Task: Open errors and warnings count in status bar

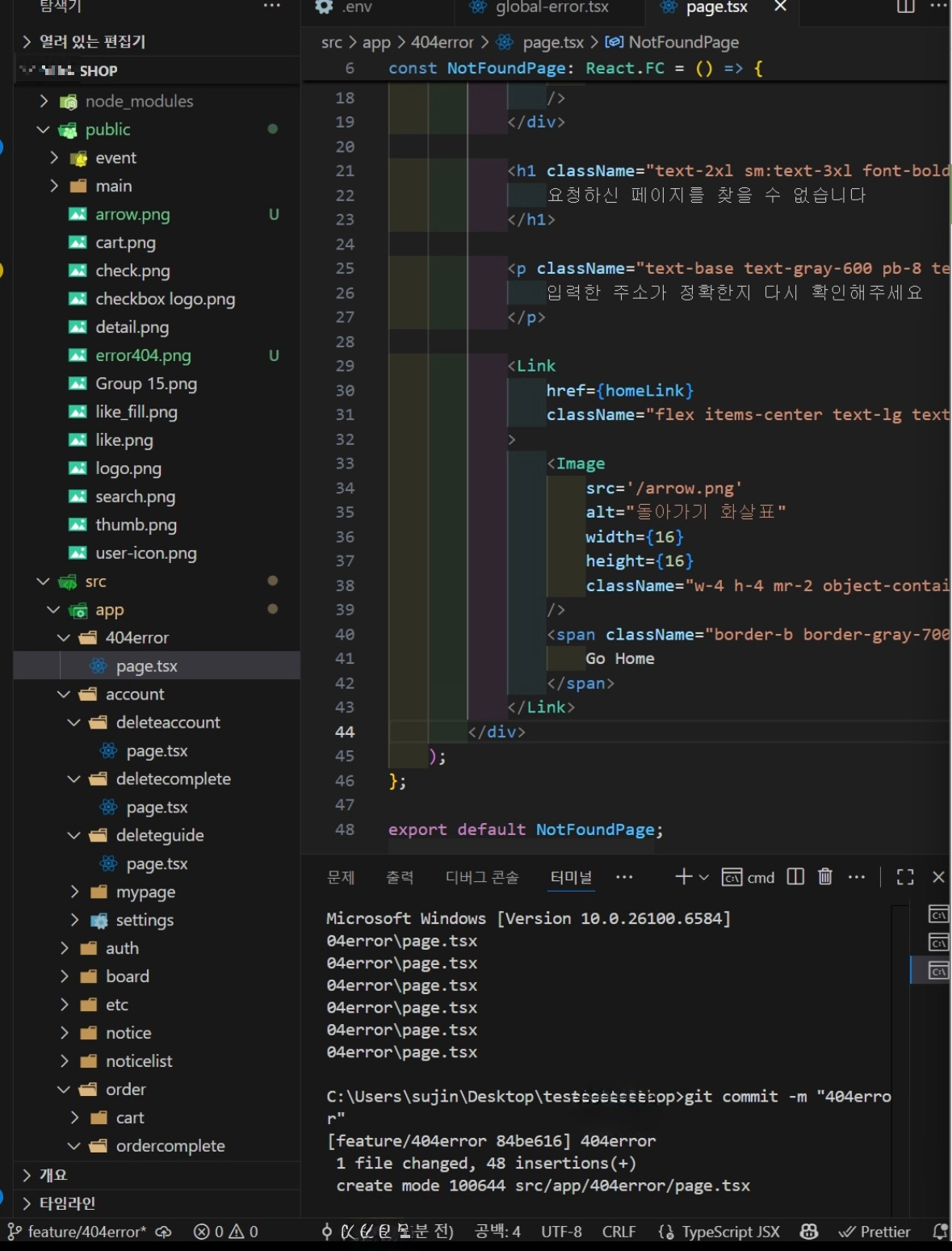Action: (226, 1232)
